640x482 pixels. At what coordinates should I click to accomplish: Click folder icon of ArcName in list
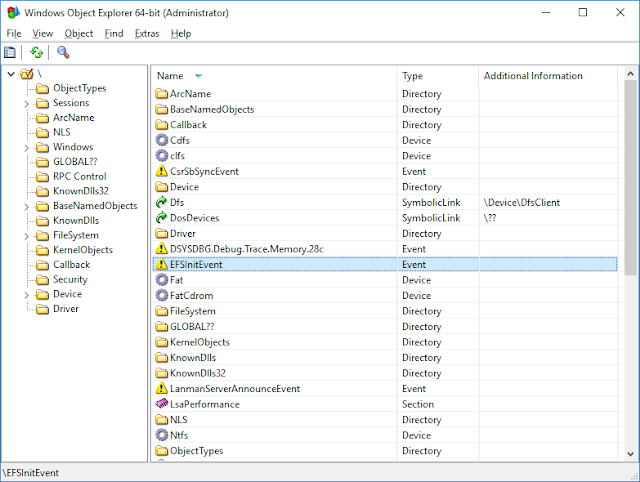tap(162, 94)
